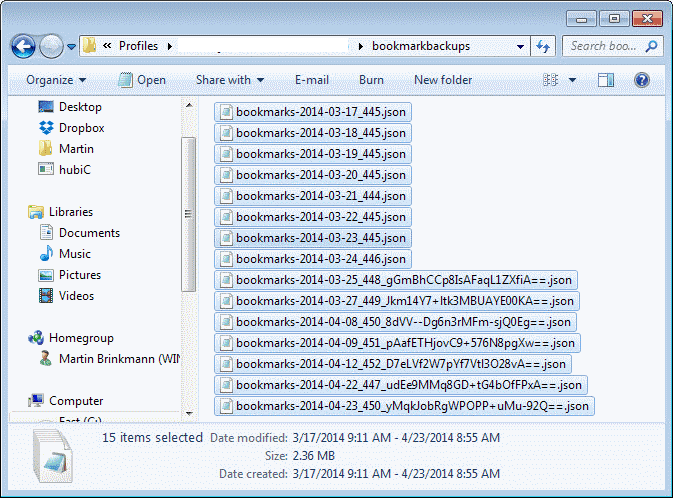Click file icon of bookmarks-2014-03-19_445.json

pyautogui.click(x=226, y=154)
